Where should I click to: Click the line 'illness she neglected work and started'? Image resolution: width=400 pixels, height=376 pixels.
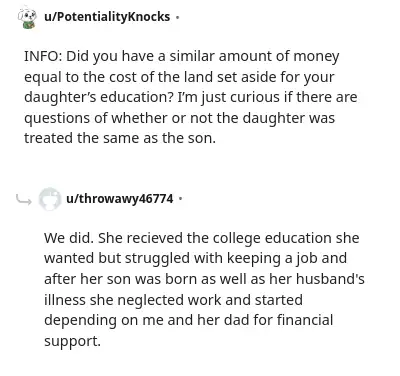pyautogui.click(x=173, y=300)
